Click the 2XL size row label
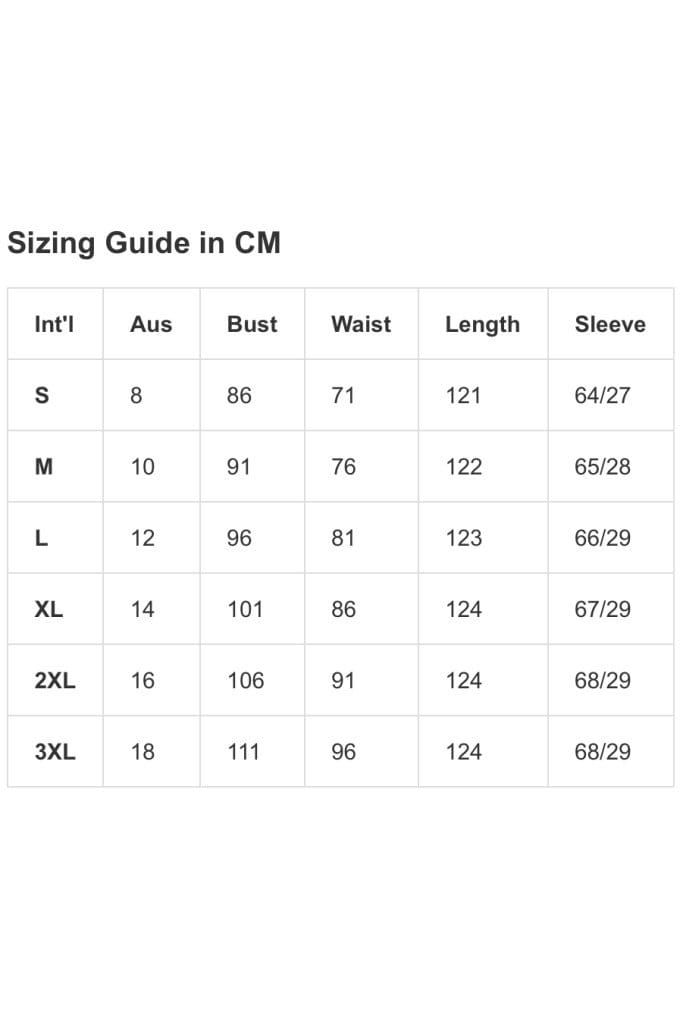 [55, 680]
